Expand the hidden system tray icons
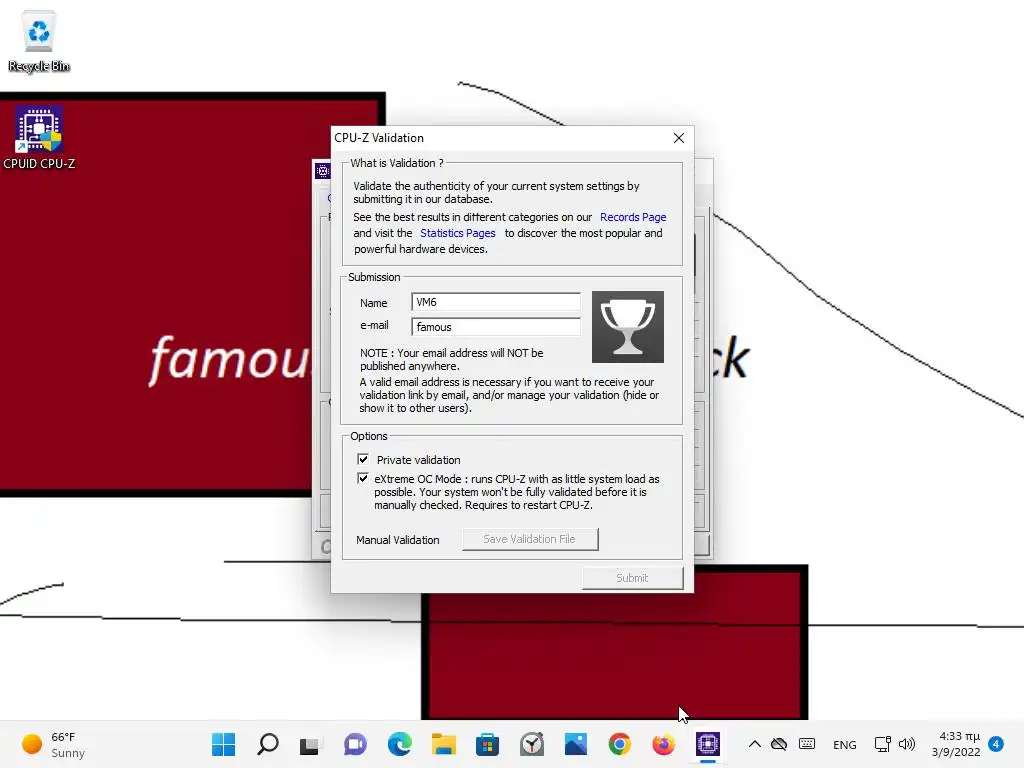The image size is (1024, 768). 754,744
